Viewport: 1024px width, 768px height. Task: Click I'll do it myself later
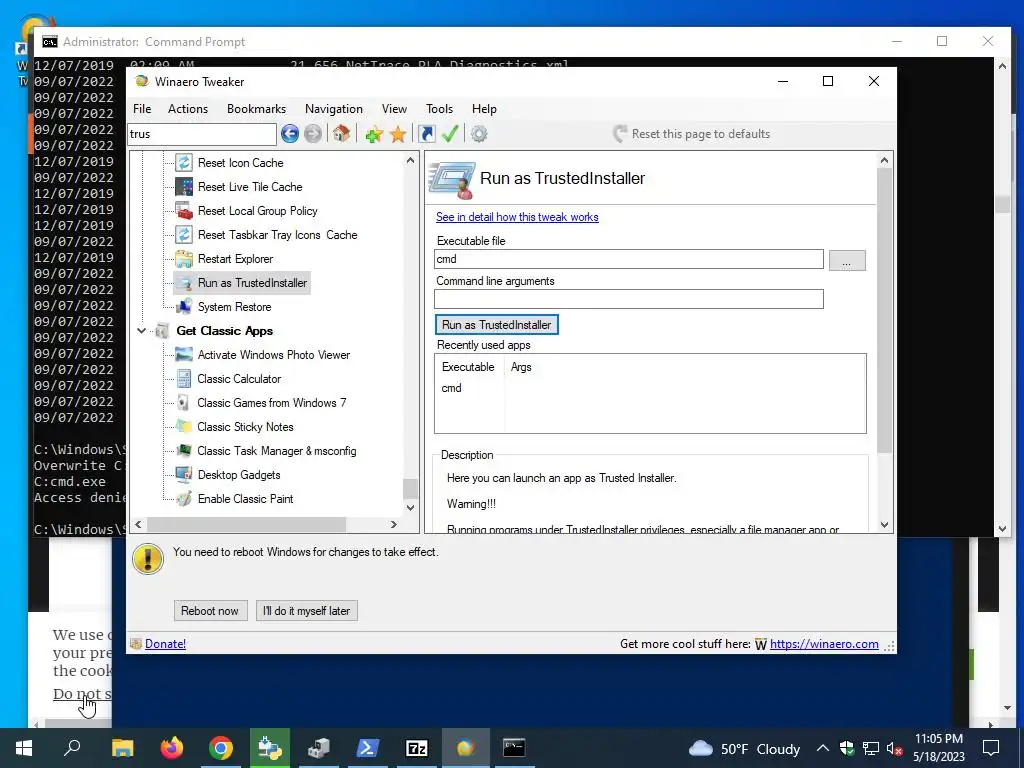[306, 611]
